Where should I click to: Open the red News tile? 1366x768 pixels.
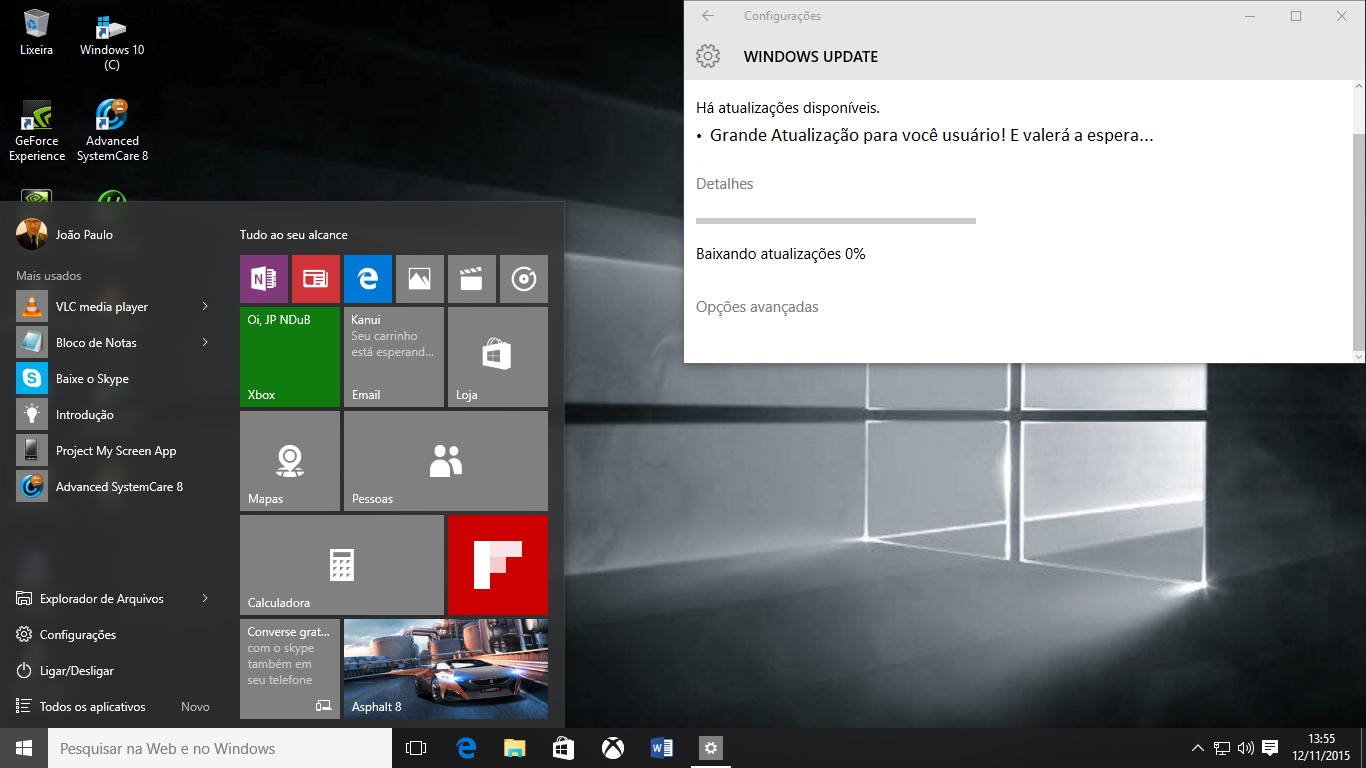316,279
